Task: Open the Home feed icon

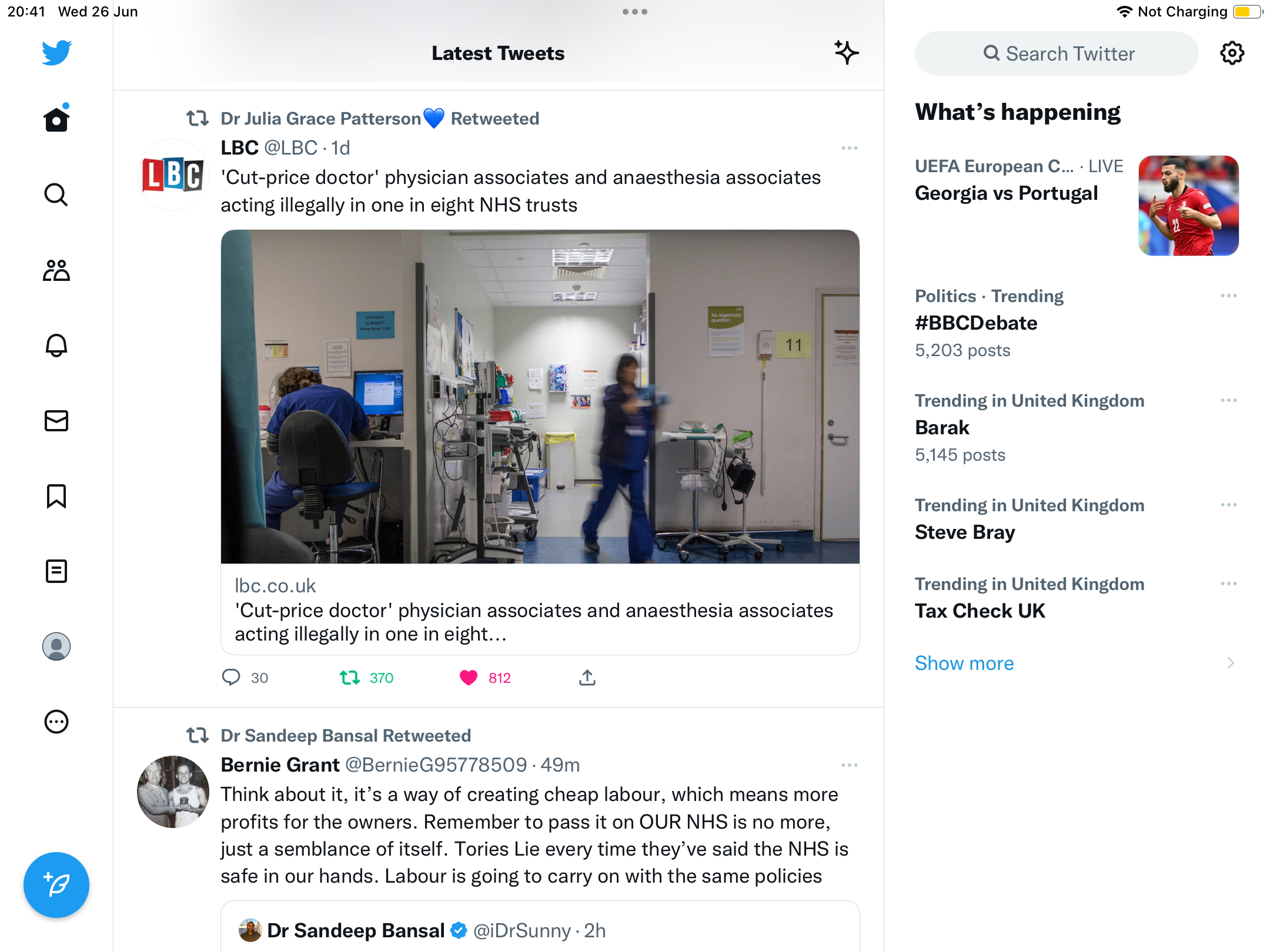Action: point(56,119)
